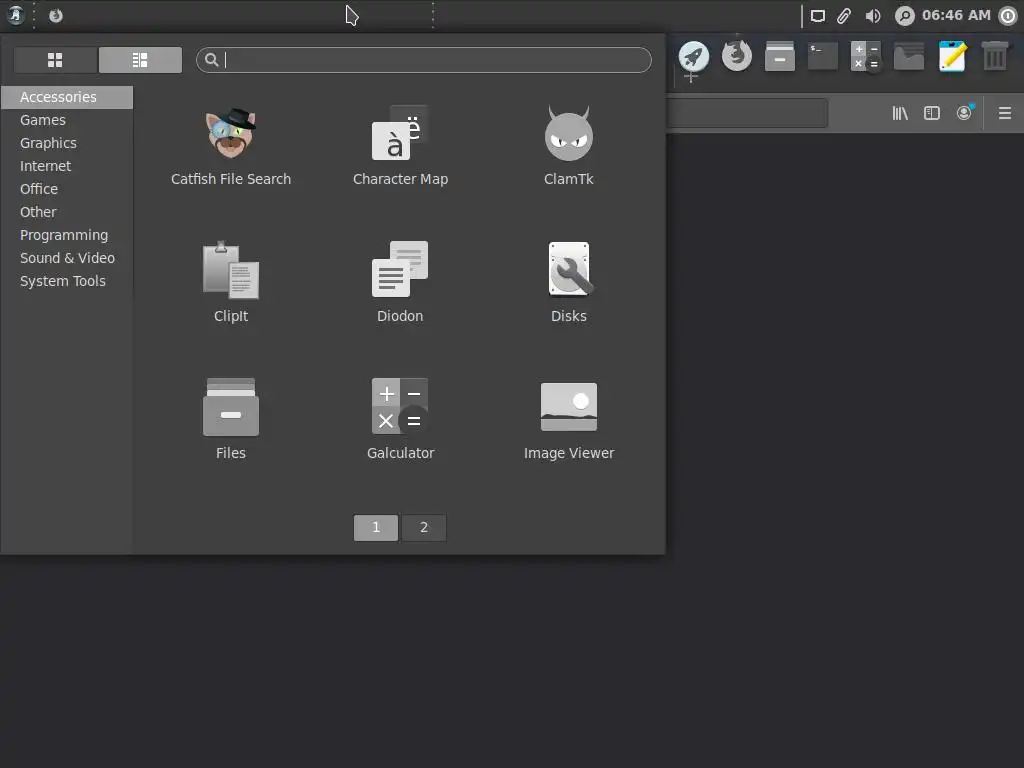Go to page 2 of apps
1024x768 pixels.
click(424, 528)
